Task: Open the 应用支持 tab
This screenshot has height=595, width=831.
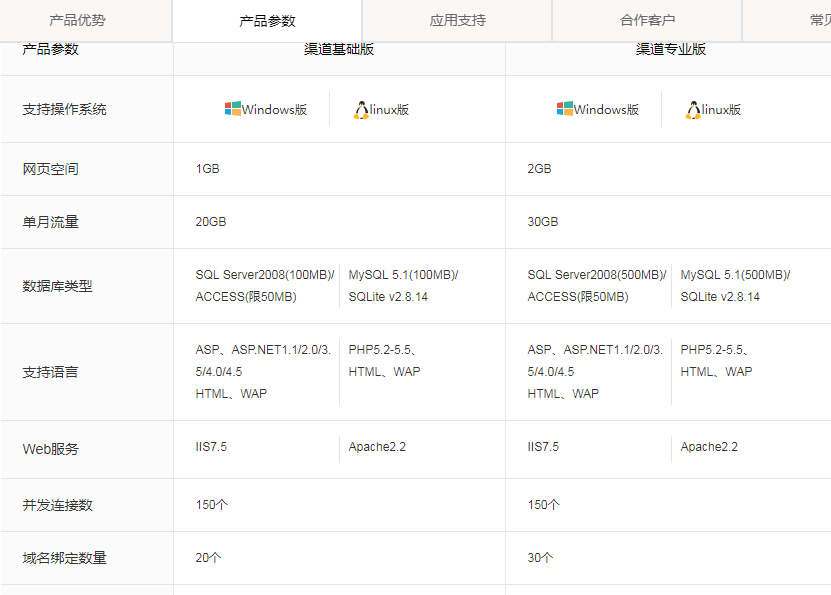Action: click(457, 20)
